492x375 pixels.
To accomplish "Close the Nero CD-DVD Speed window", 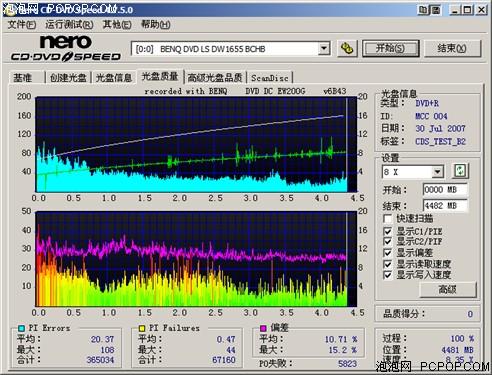I will coord(481,10).
